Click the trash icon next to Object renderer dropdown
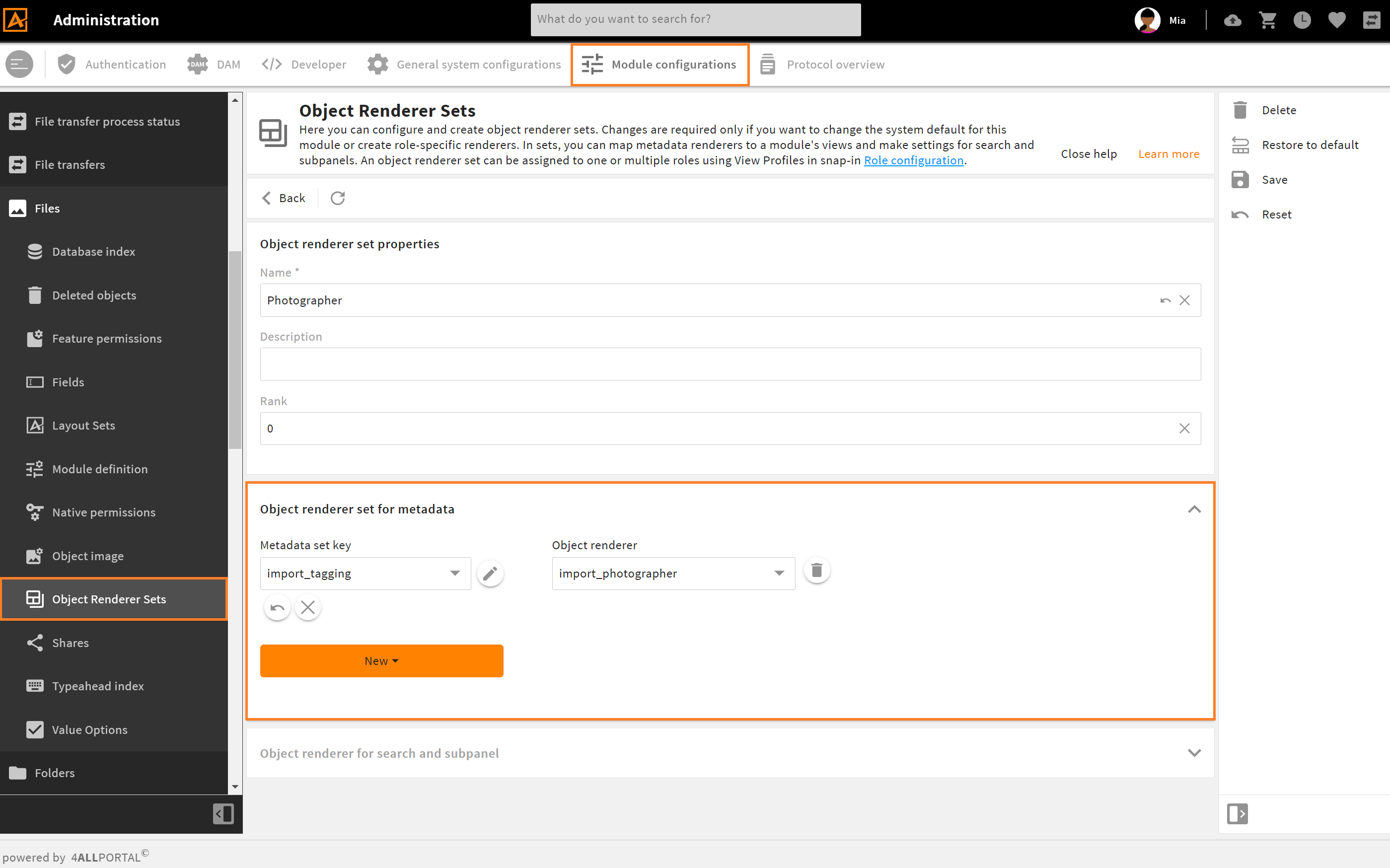 (x=816, y=571)
